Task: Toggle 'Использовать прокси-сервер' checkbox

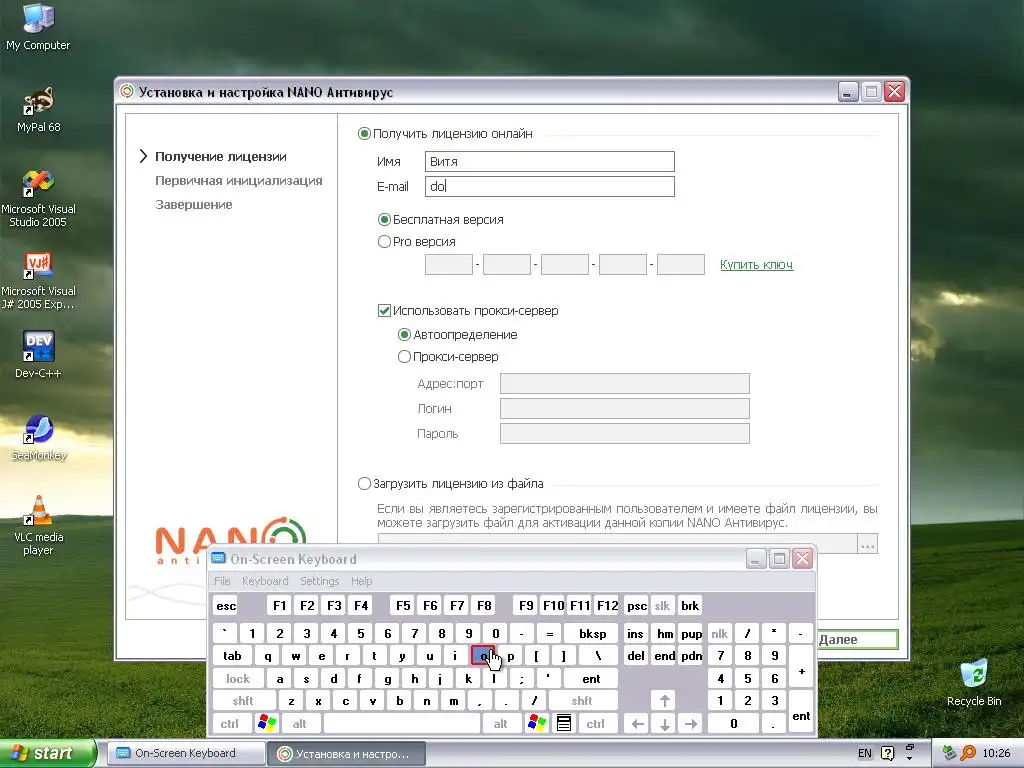Action: (x=384, y=311)
